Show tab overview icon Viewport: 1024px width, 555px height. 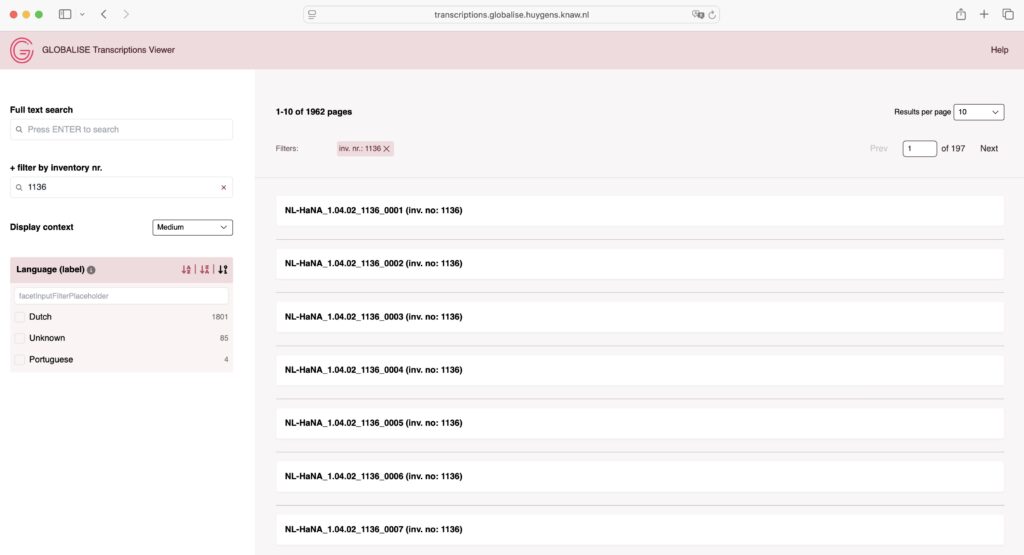point(1008,14)
